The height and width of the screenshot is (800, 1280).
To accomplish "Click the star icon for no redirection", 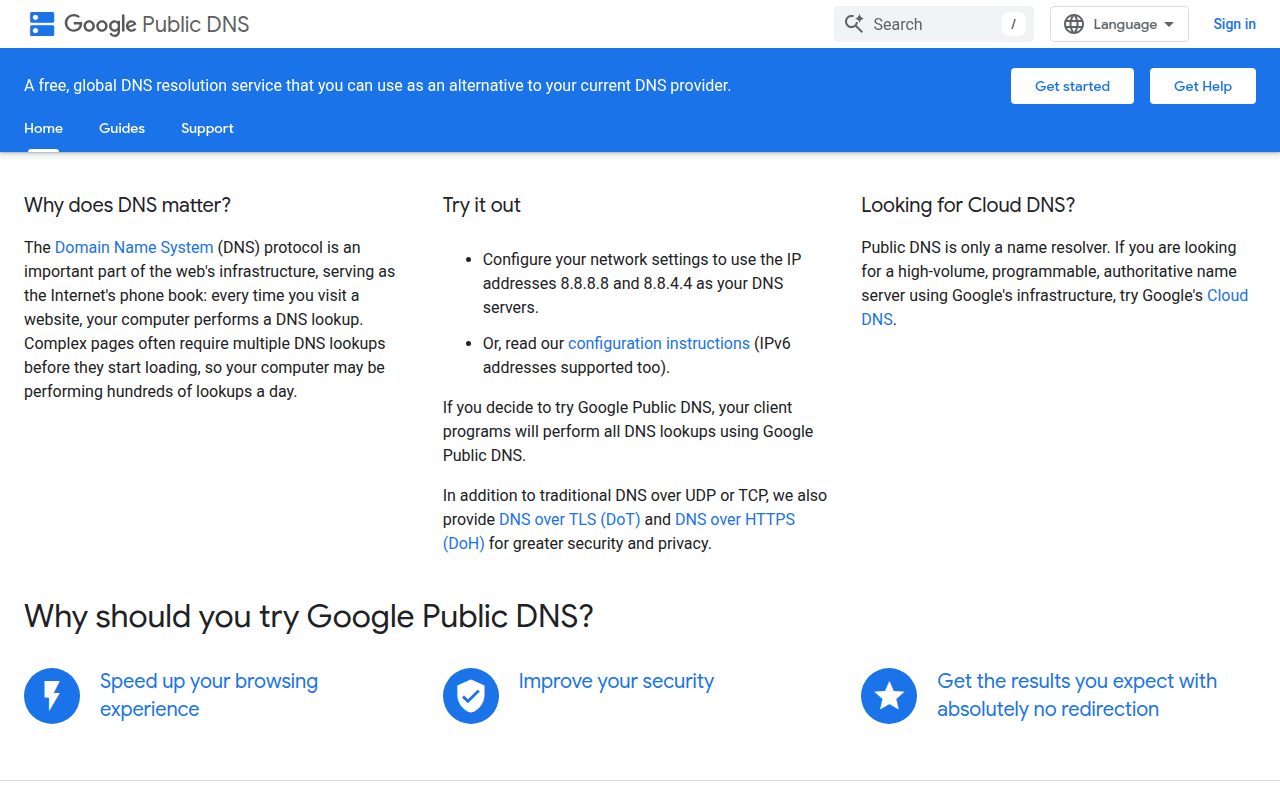I will point(889,696).
